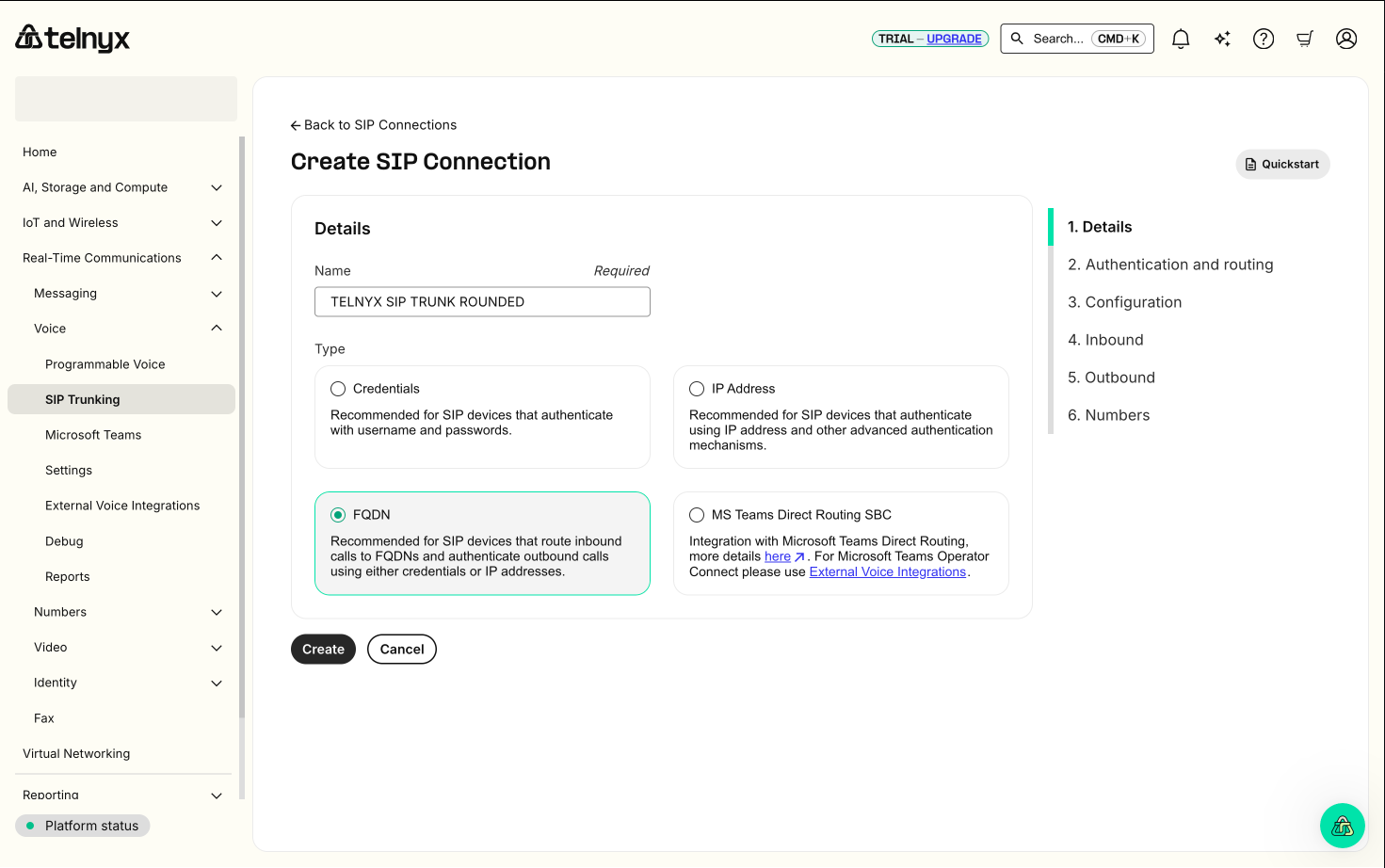Expand the Identity submenu

click(217, 683)
